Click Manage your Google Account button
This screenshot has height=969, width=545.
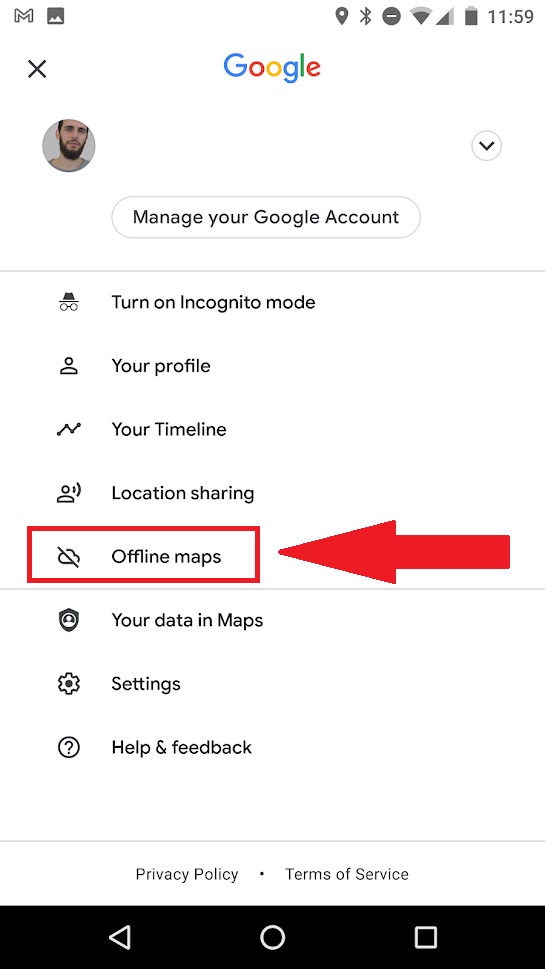pyautogui.click(x=266, y=217)
